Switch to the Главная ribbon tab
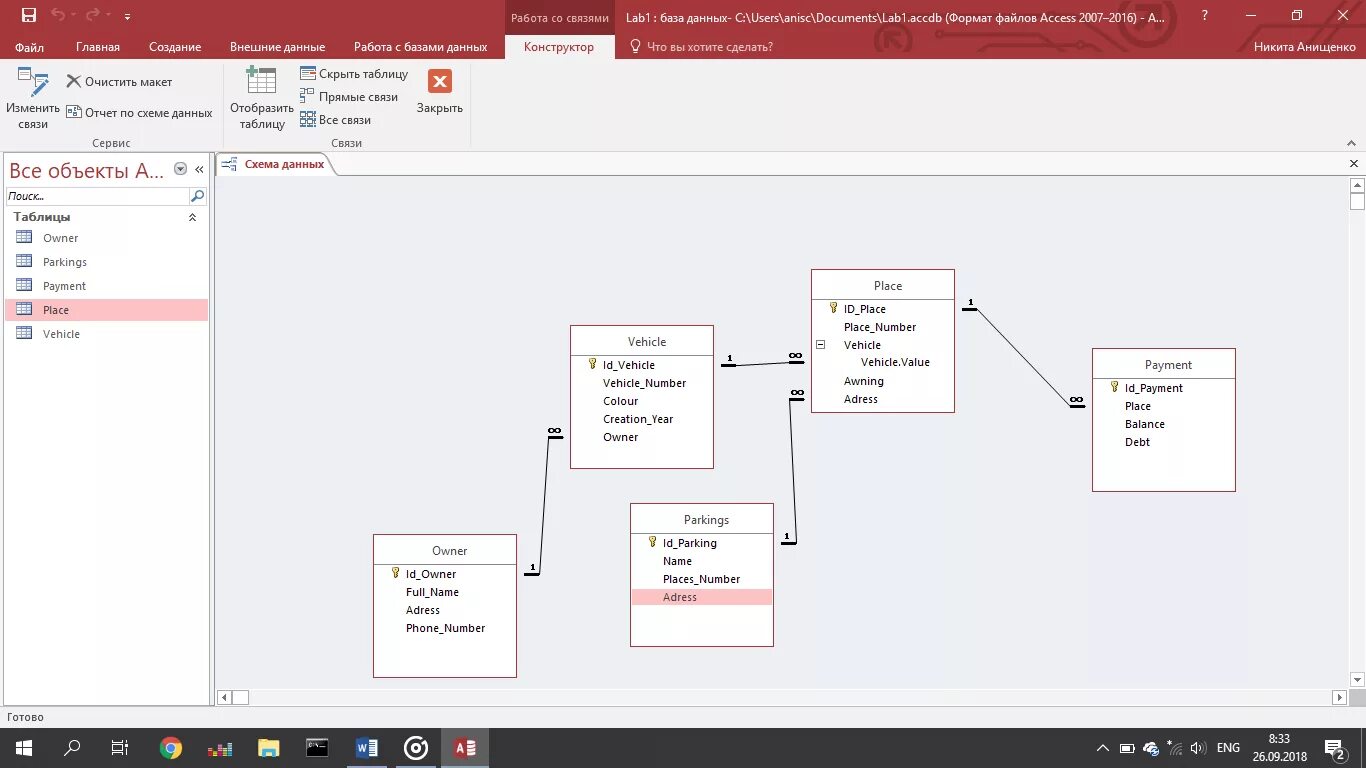This screenshot has height=768, width=1366. pyautogui.click(x=98, y=47)
